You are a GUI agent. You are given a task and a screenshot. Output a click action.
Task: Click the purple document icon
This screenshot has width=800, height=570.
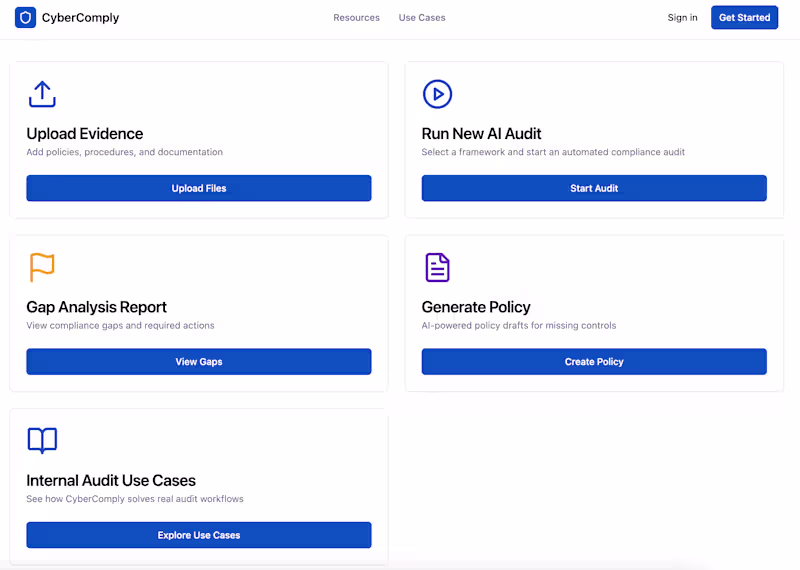click(437, 267)
